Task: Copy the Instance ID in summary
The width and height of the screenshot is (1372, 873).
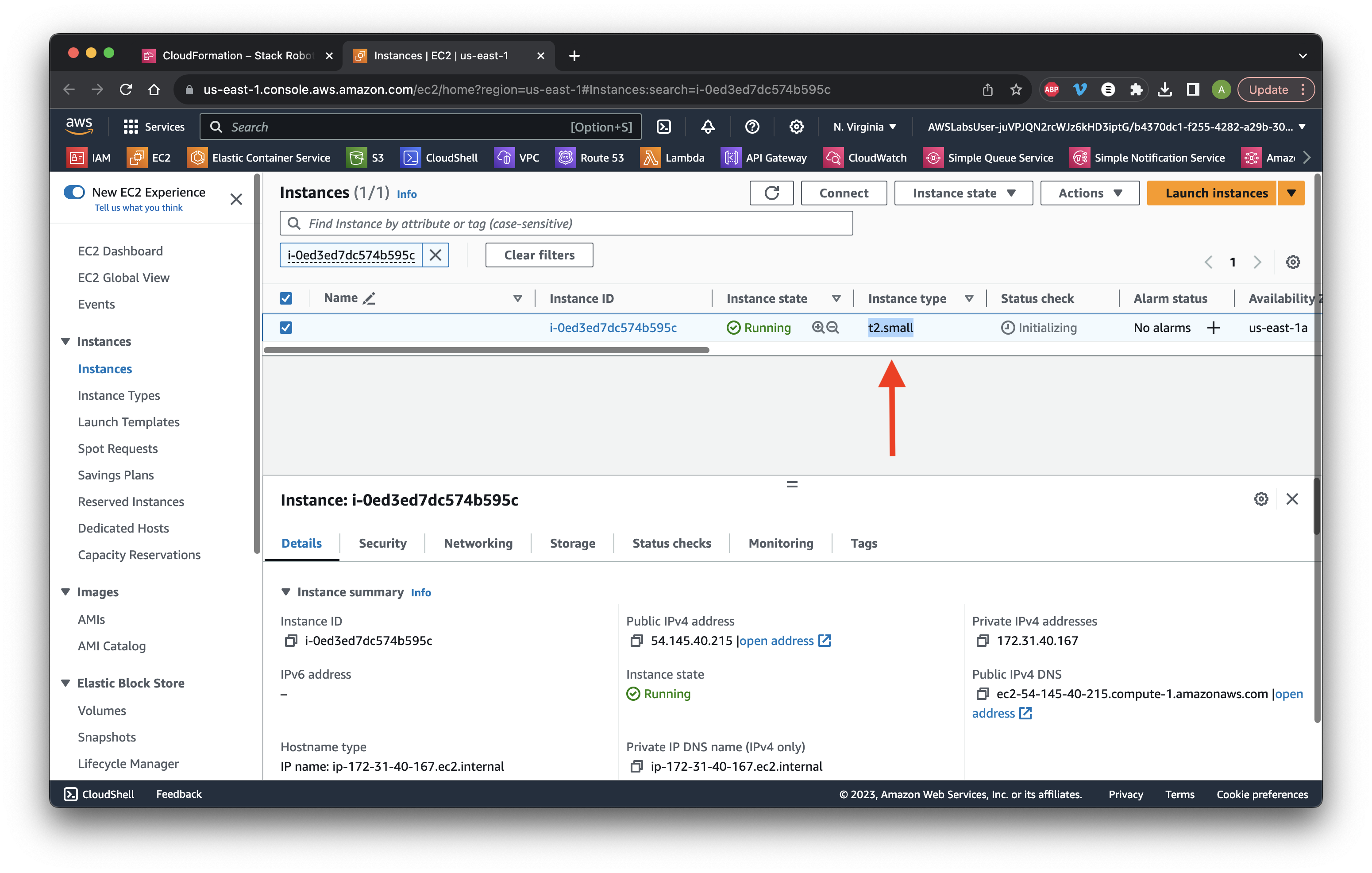Action: (291, 641)
